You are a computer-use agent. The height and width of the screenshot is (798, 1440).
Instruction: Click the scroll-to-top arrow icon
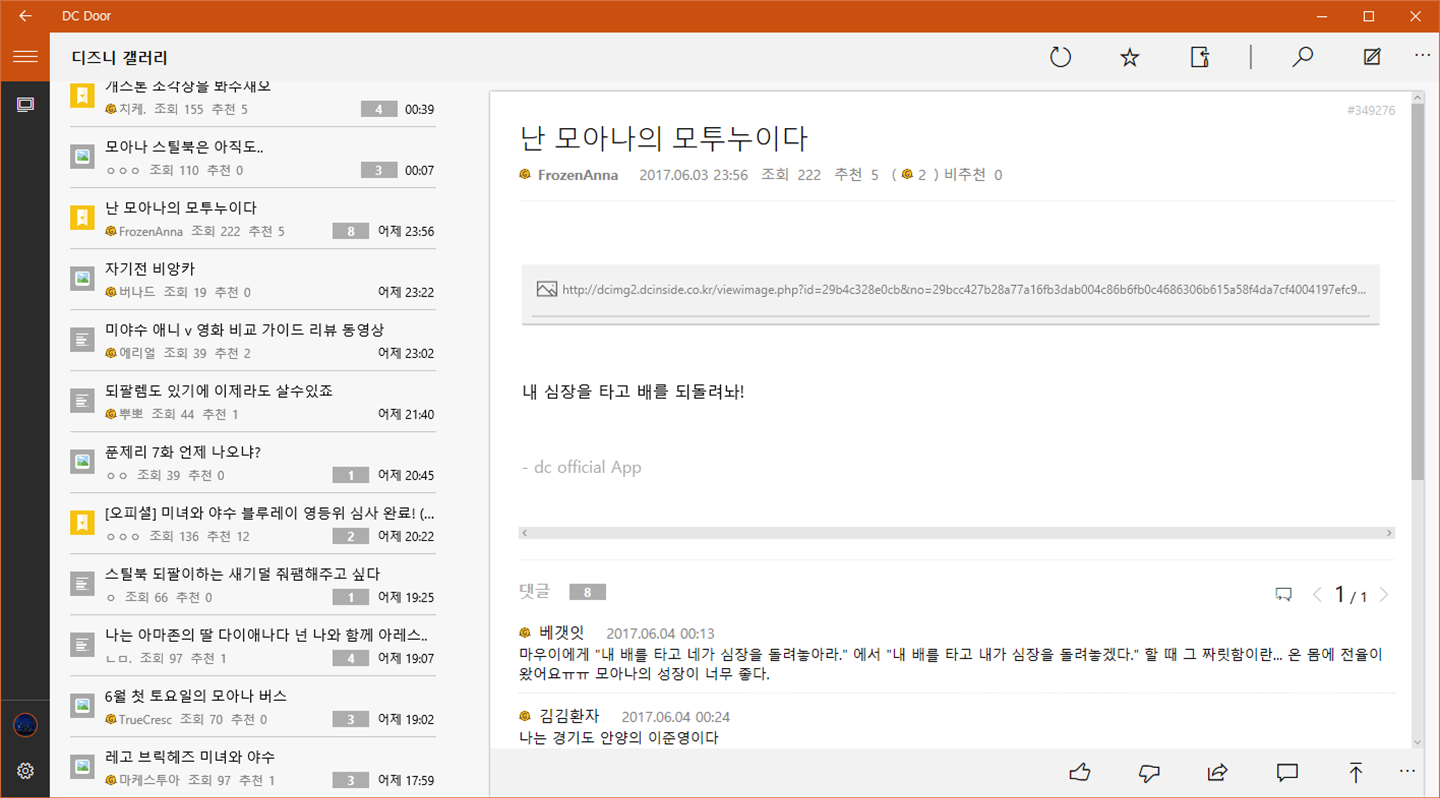[1356, 772]
